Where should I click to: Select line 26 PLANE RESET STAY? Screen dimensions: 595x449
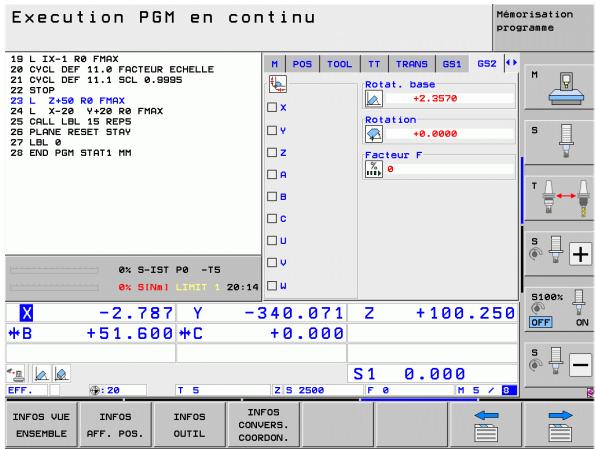71,132
